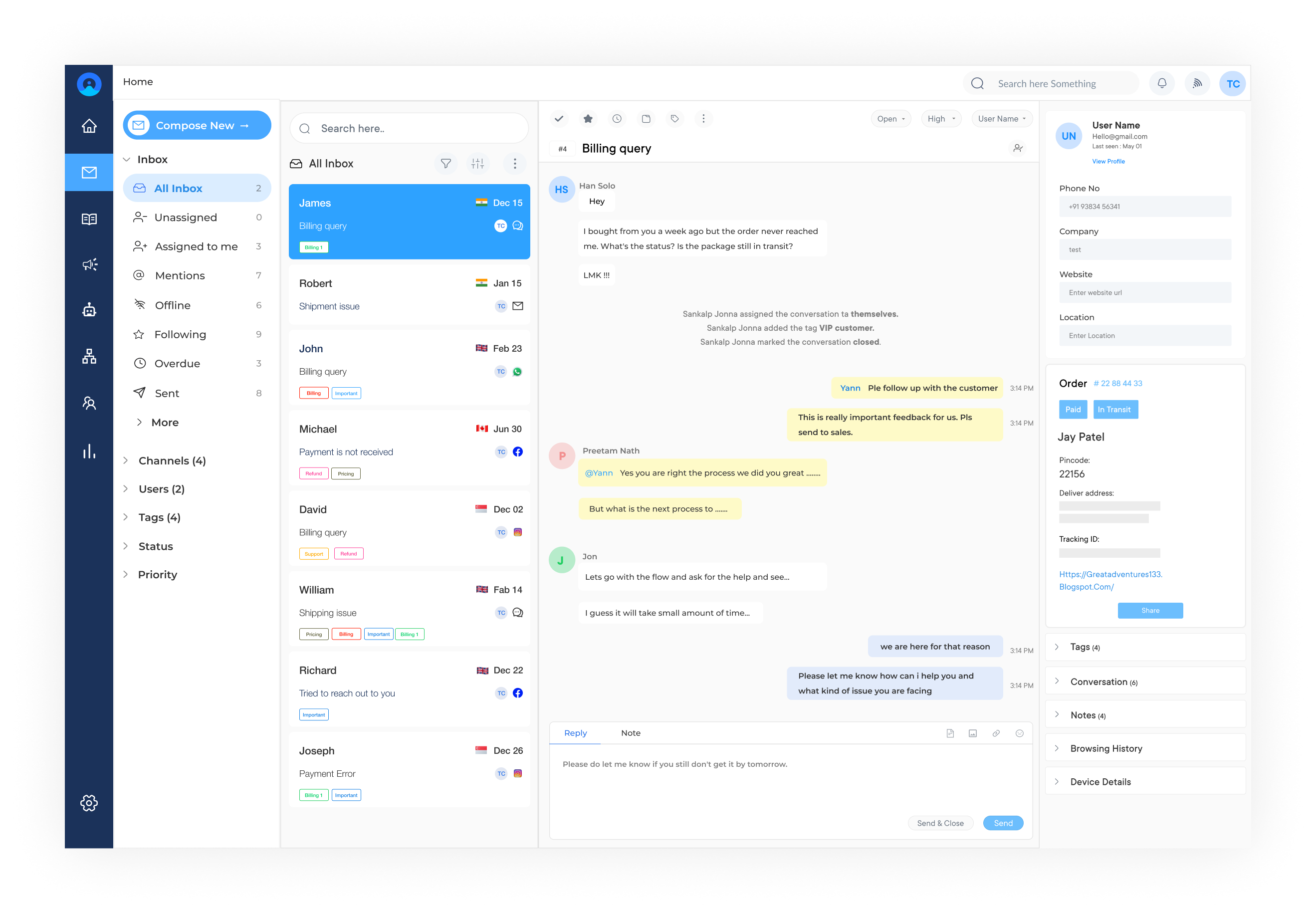Click the emoji icon in reply box
Screen dimensions: 1316x913
(1022, 733)
